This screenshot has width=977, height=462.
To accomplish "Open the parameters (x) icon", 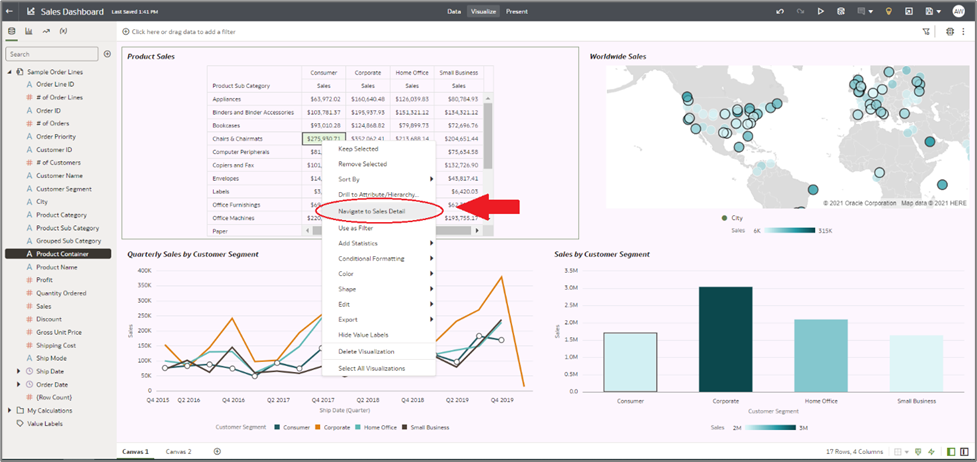I will tap(63, 31).
